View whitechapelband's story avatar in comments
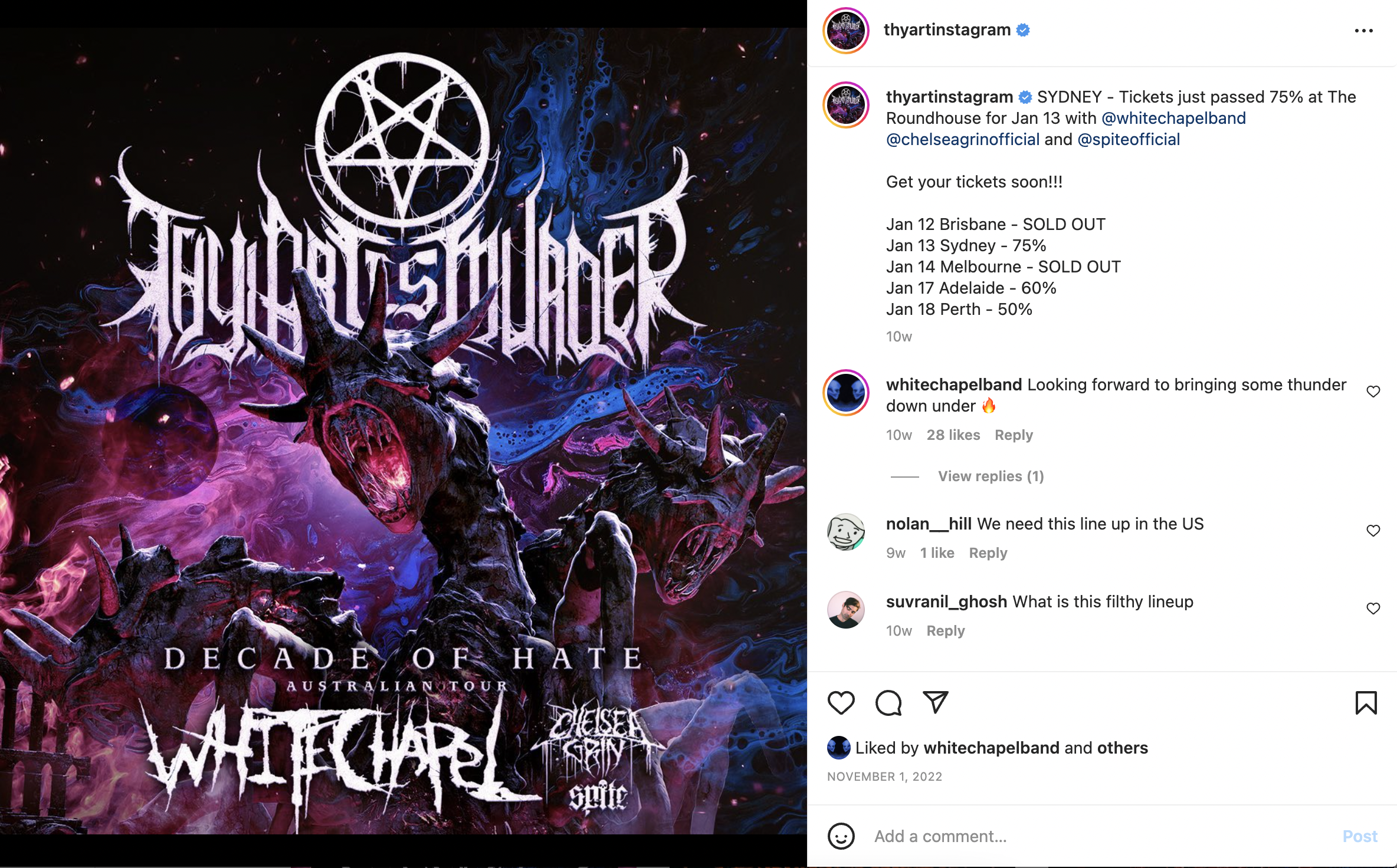This screenshot has height=868, width=1397. click(x=846, y=393)
